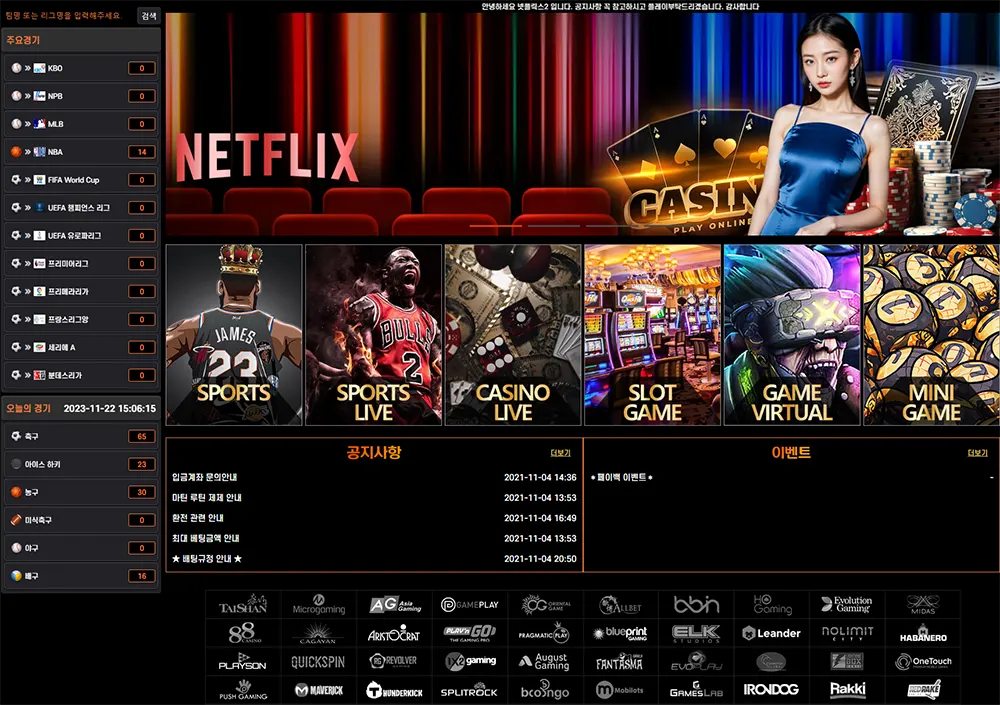This screenshot has height=705, width=1000.
Task: Select the 야구 baseball icon
Action: click(16, 548)
